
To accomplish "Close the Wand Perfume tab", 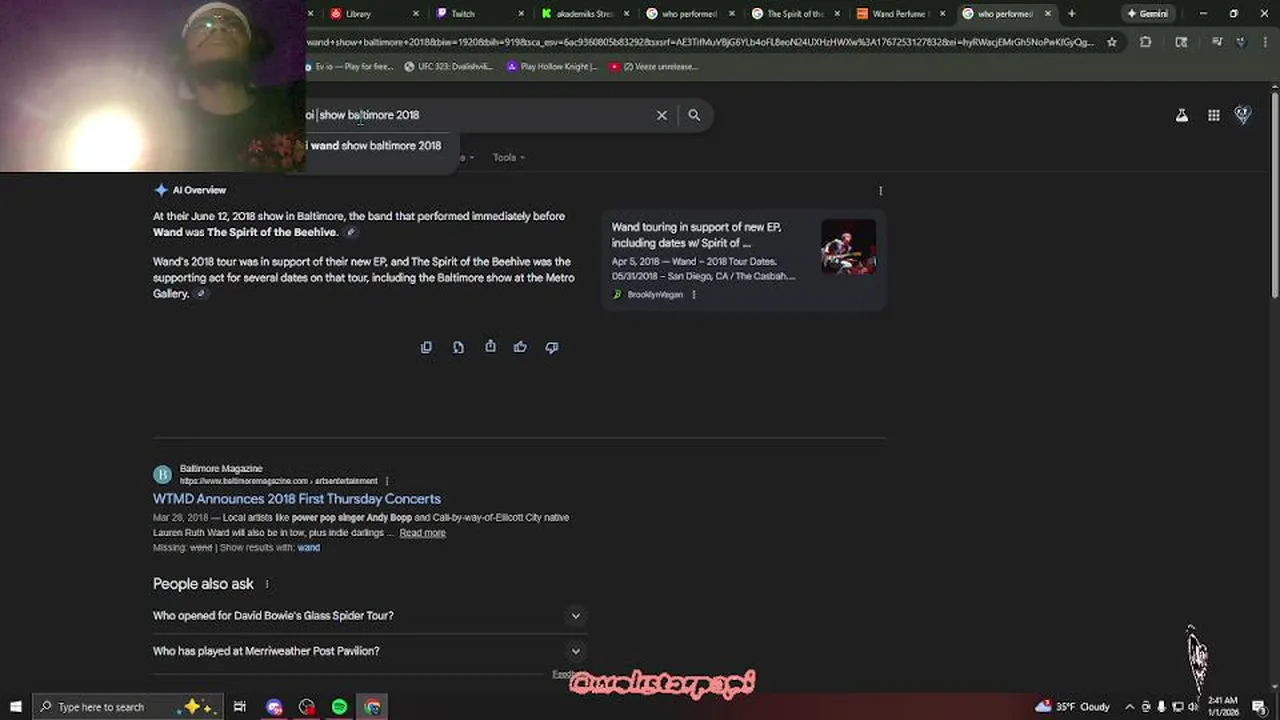I will click(942, 14).
